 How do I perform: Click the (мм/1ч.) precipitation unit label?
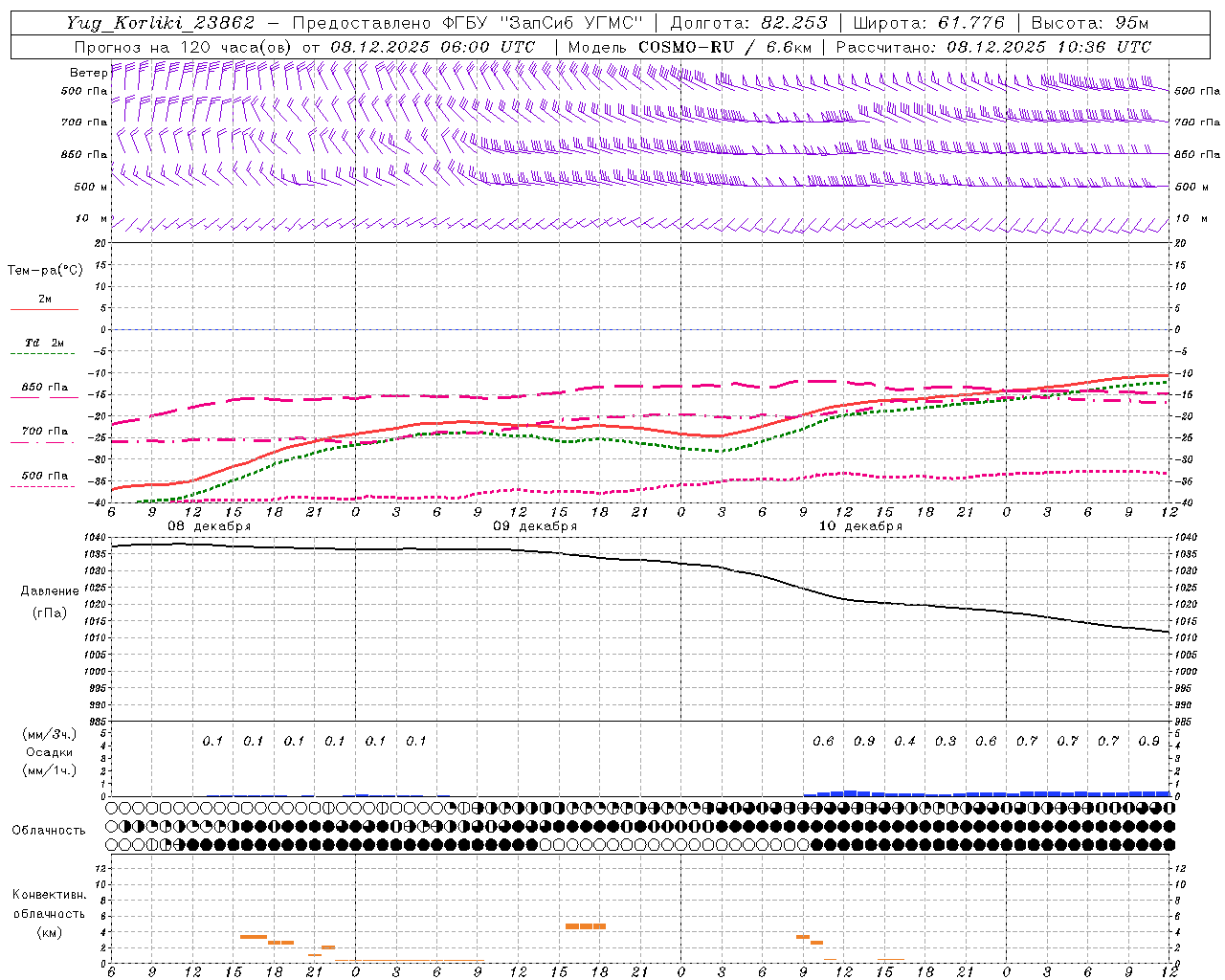click(50, 770)
